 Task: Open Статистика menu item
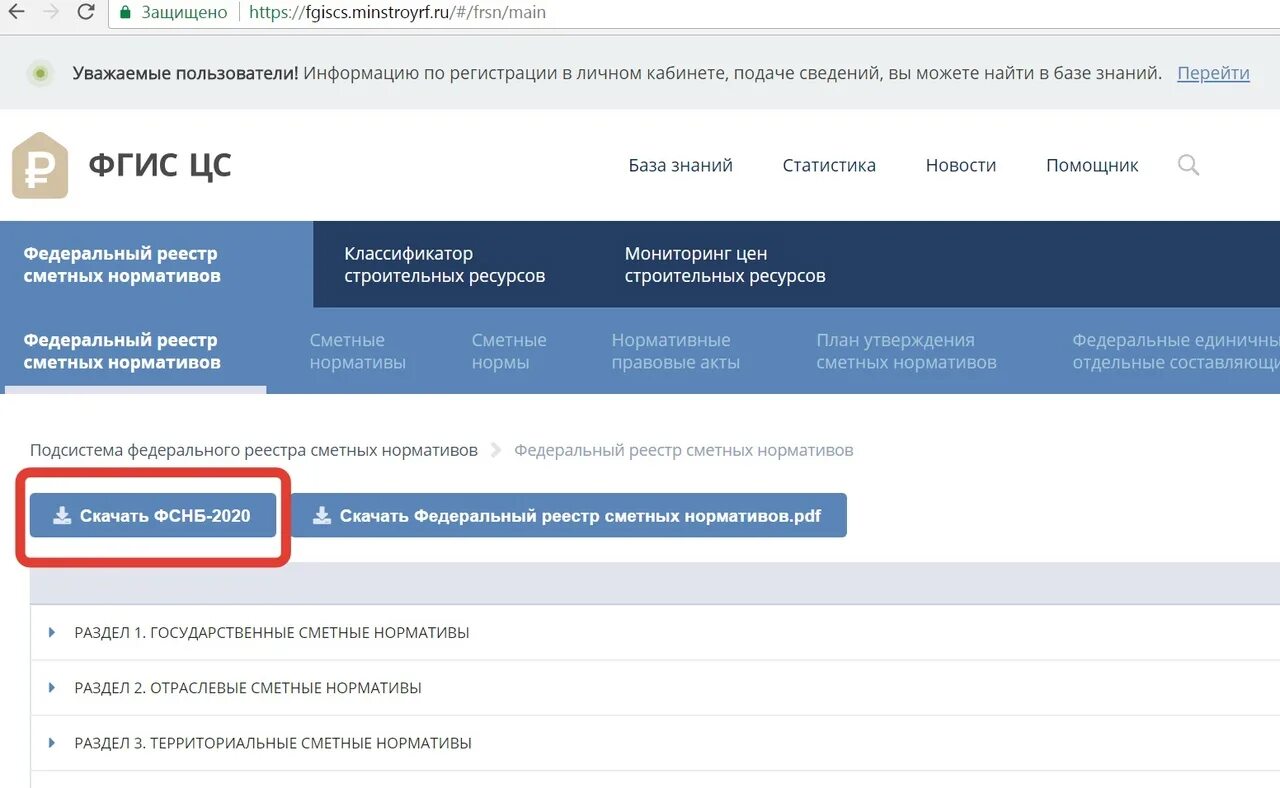pyautogui.click(x=829, y=165)
